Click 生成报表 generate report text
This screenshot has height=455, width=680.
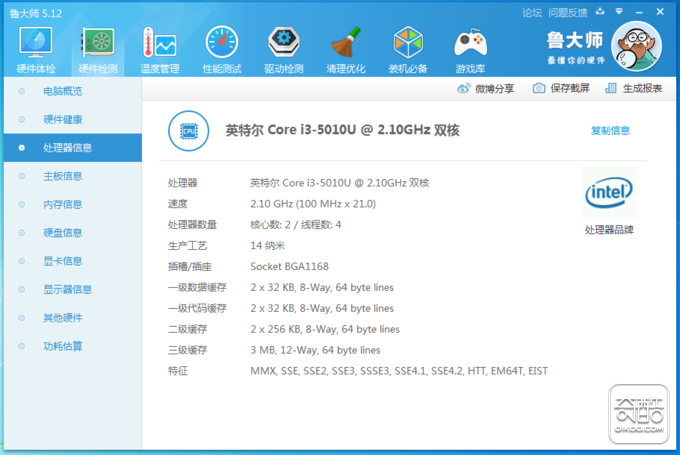[x=642, y=88]
